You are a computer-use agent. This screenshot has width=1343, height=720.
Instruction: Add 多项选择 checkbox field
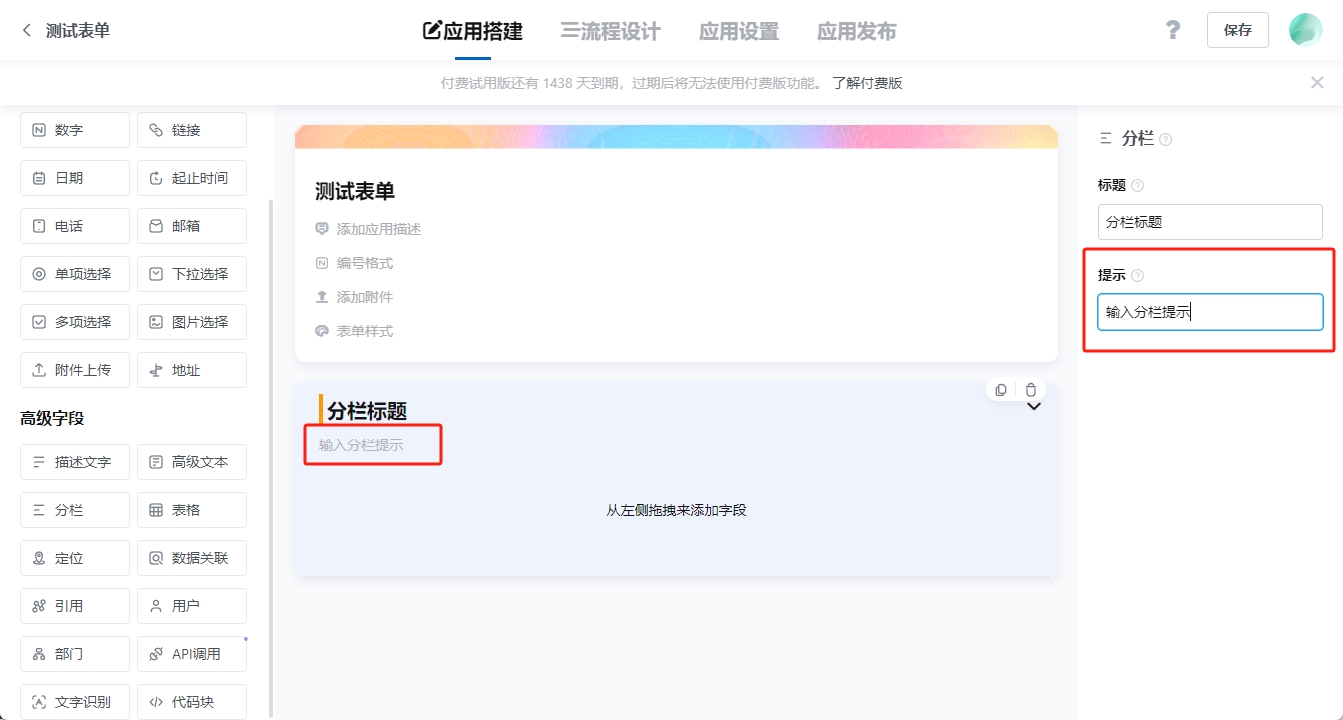tap(75, 322)
